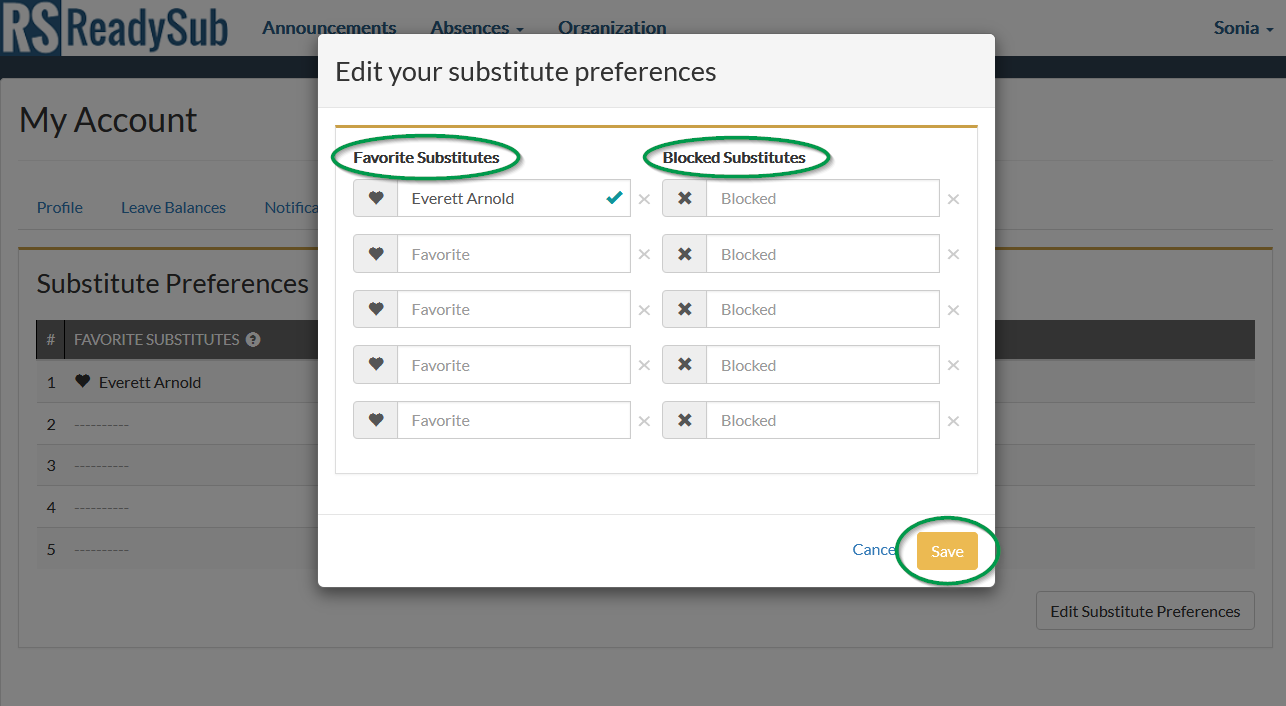Click the heart icon on the last favorite row
Image resolution: width=1286 pixels, height=706 pixels.
(375, 420)
